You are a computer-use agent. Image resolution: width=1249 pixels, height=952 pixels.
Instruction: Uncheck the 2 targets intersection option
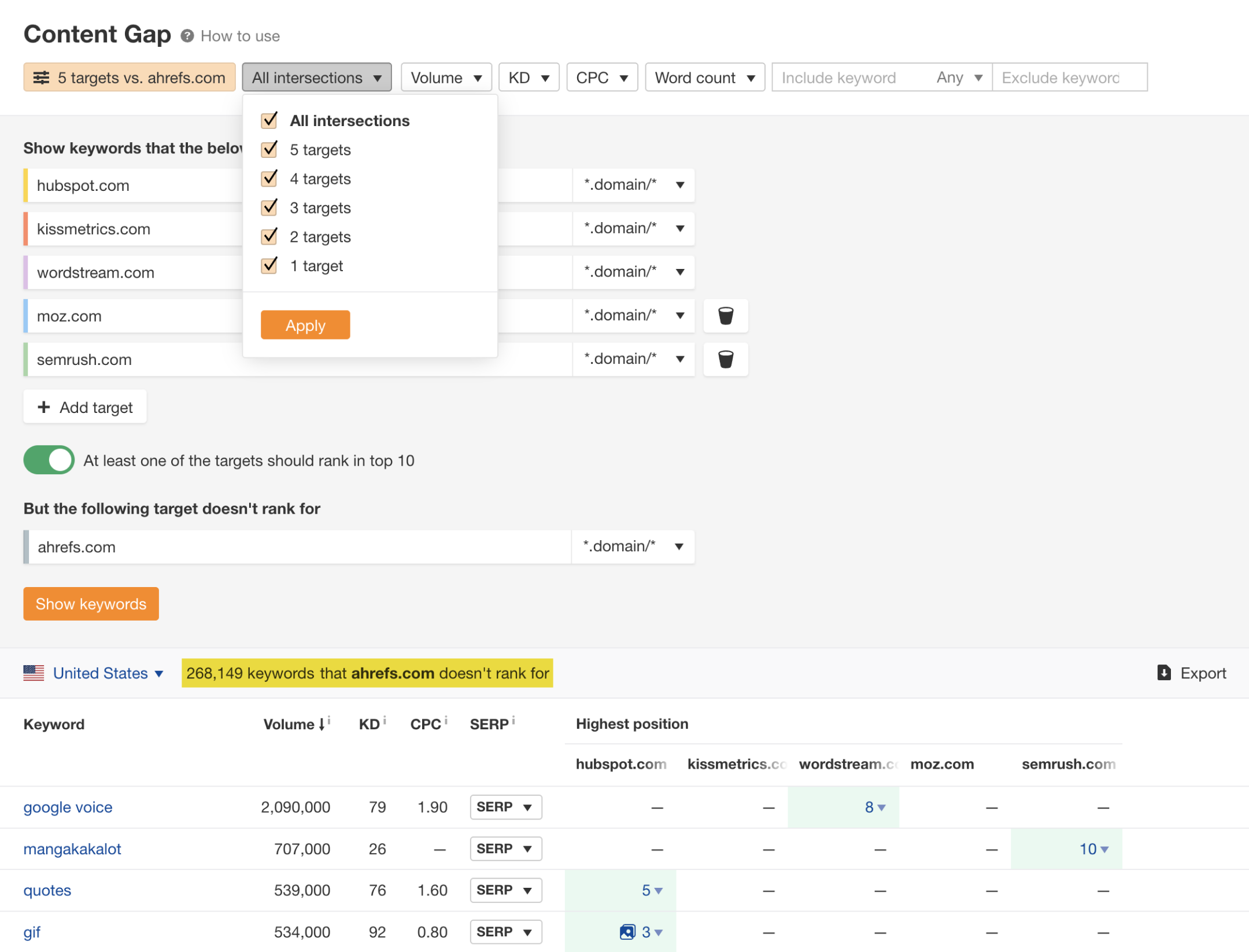[270, 237]
